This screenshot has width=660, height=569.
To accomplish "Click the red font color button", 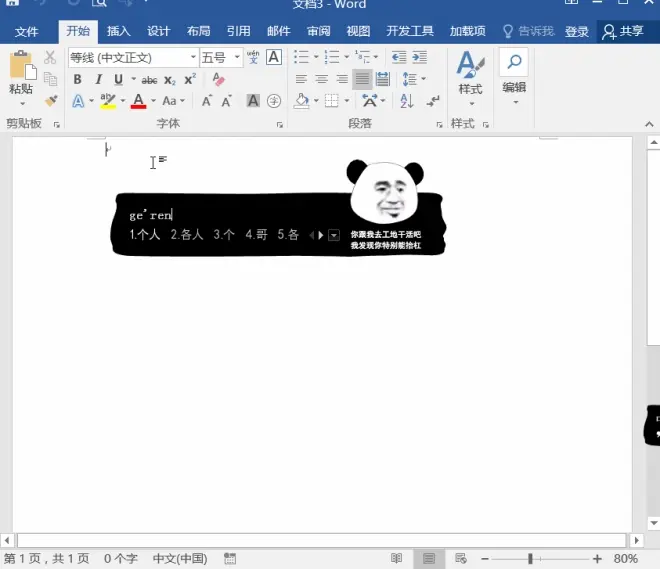I will coord(138,101).
